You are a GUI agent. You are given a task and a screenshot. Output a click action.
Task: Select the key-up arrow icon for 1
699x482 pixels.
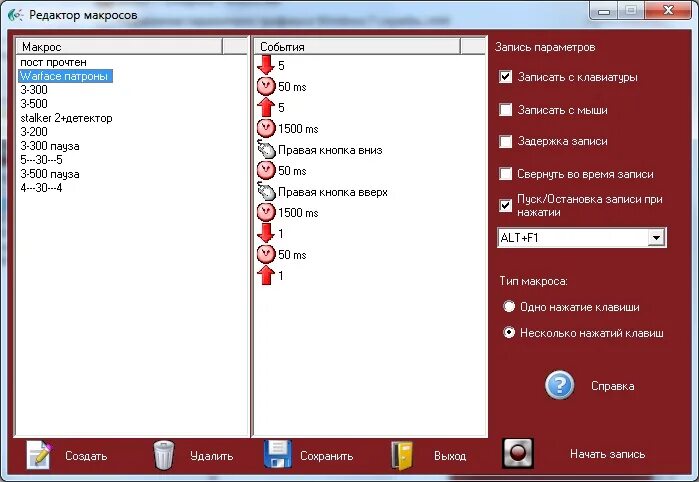click(x=266, y=275)
